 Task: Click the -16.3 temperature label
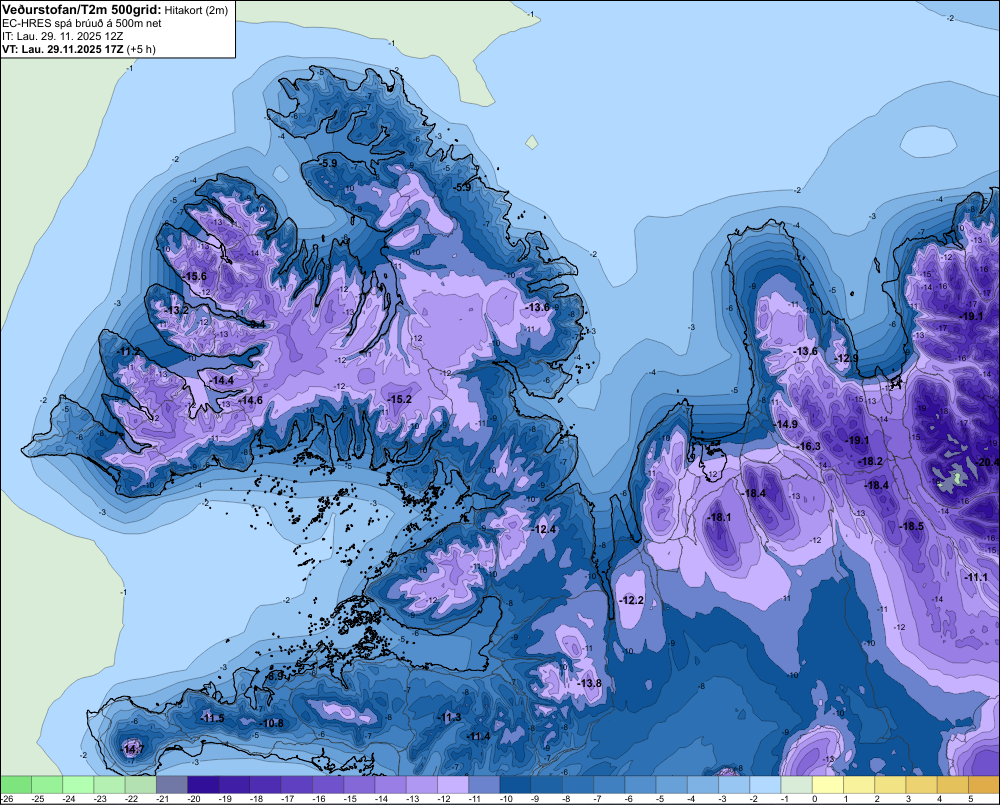coord(809,446)
